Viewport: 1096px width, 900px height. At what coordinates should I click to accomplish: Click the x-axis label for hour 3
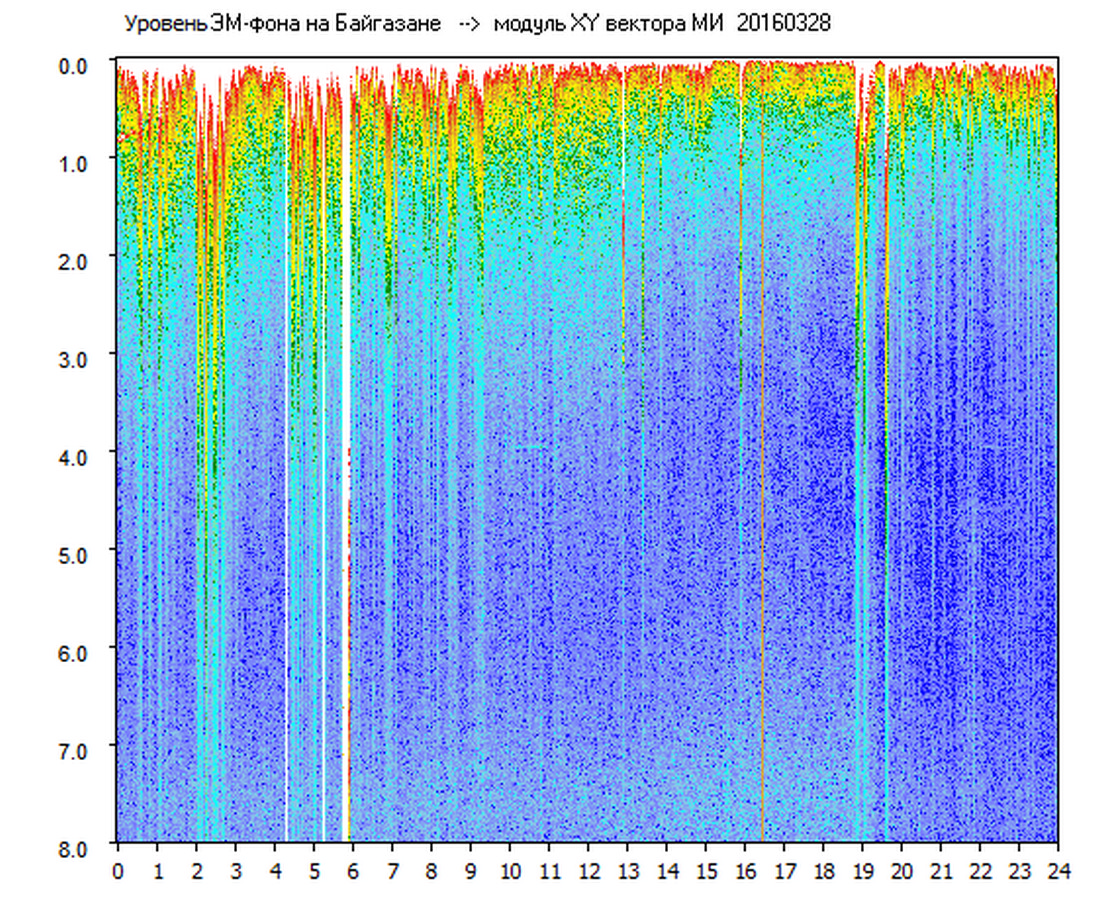pyautogui.click(x=236, y=871)
